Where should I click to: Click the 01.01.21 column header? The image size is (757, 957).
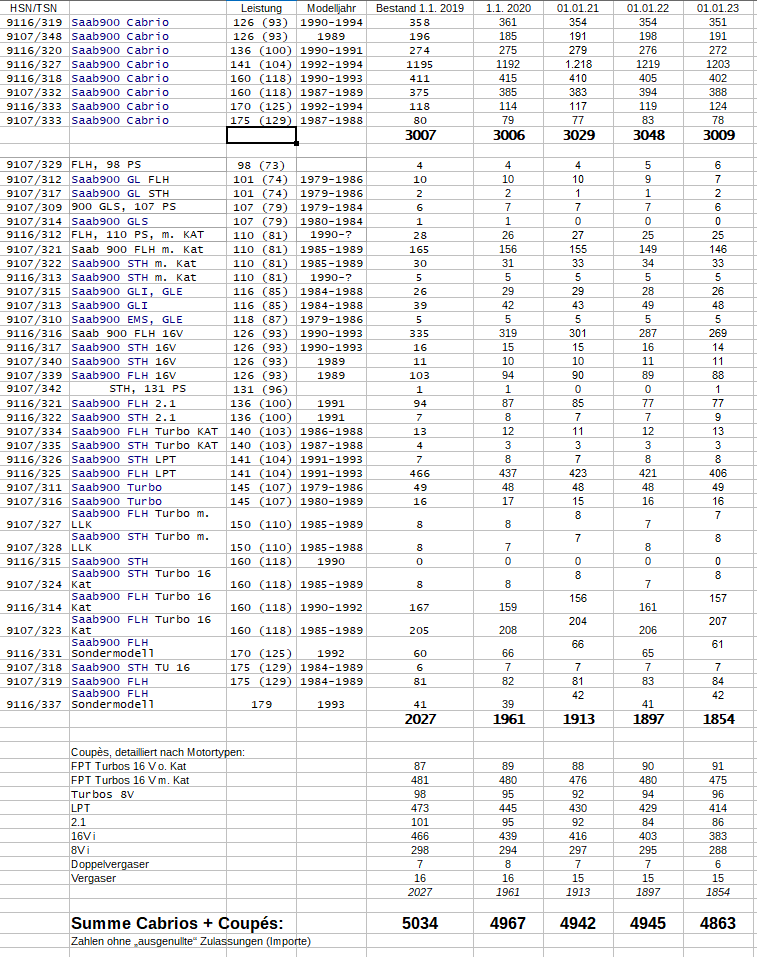tap(578, 8)
